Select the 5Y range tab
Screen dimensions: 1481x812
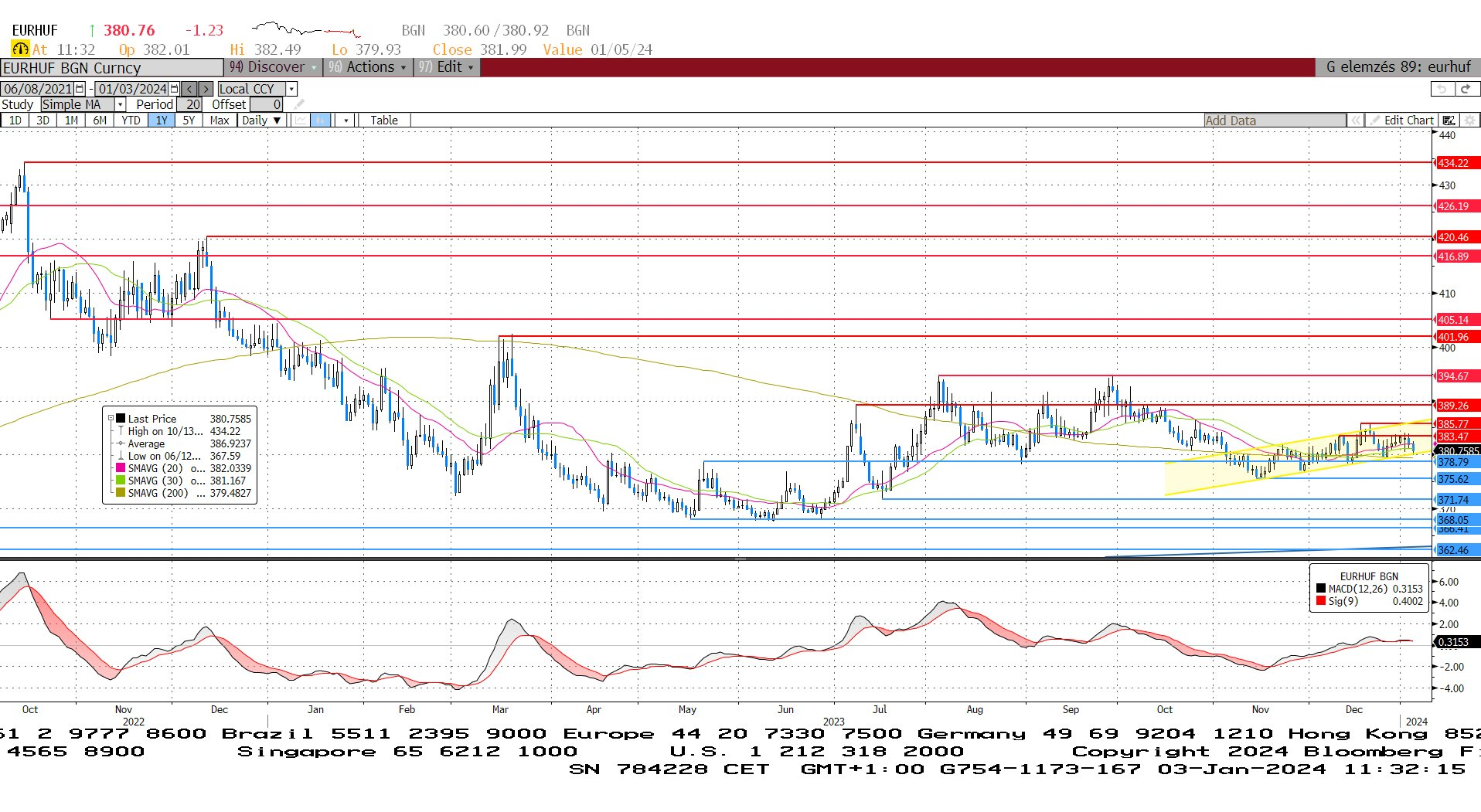[189, 121]
